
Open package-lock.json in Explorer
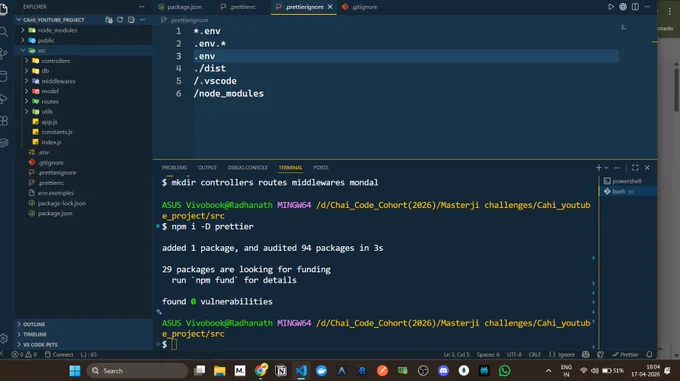(83, 203)
